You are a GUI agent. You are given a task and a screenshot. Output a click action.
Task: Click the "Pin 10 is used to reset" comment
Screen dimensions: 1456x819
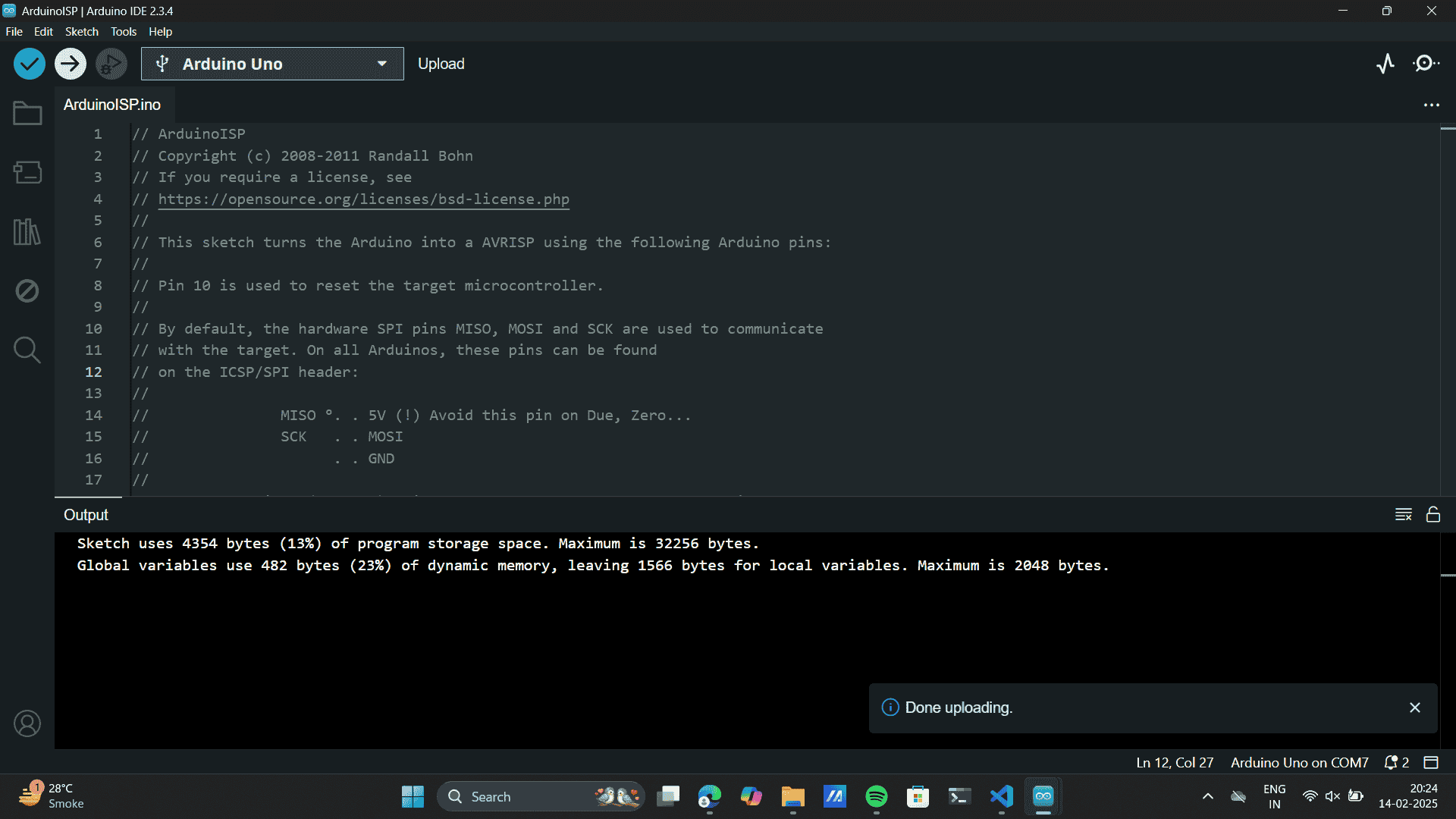(368, 285)
